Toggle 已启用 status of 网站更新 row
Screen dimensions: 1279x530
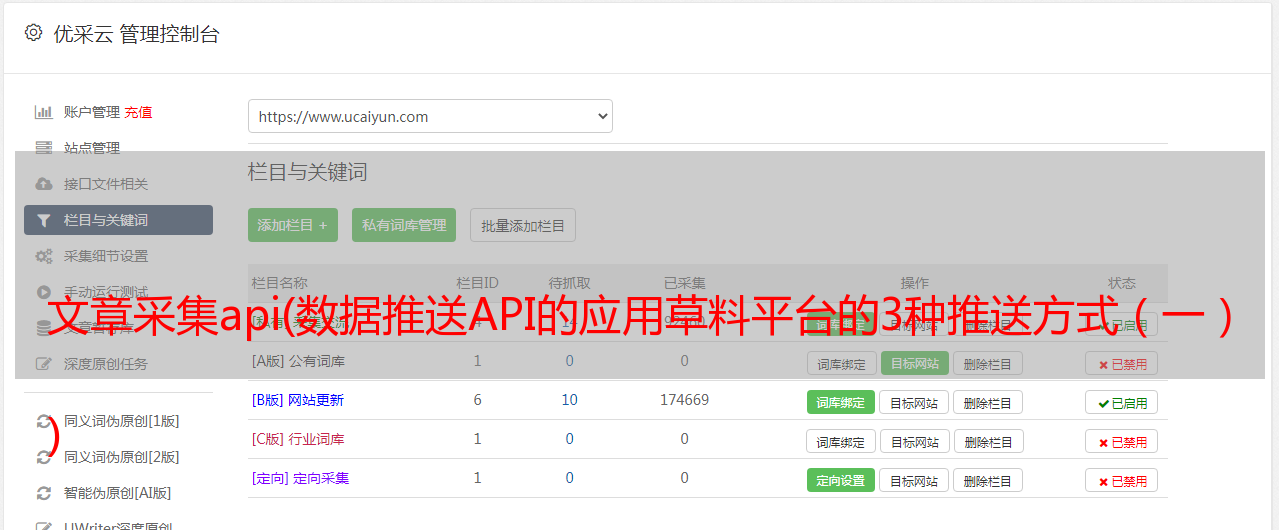pos(1122,403)
